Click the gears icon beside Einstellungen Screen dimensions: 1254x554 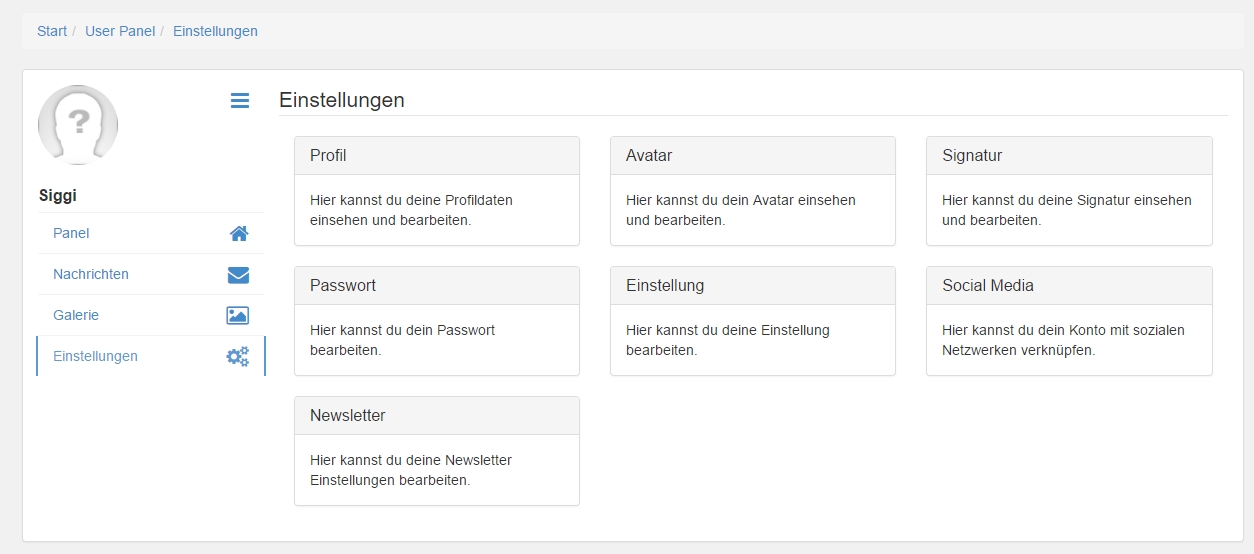(x=238, y=356)
